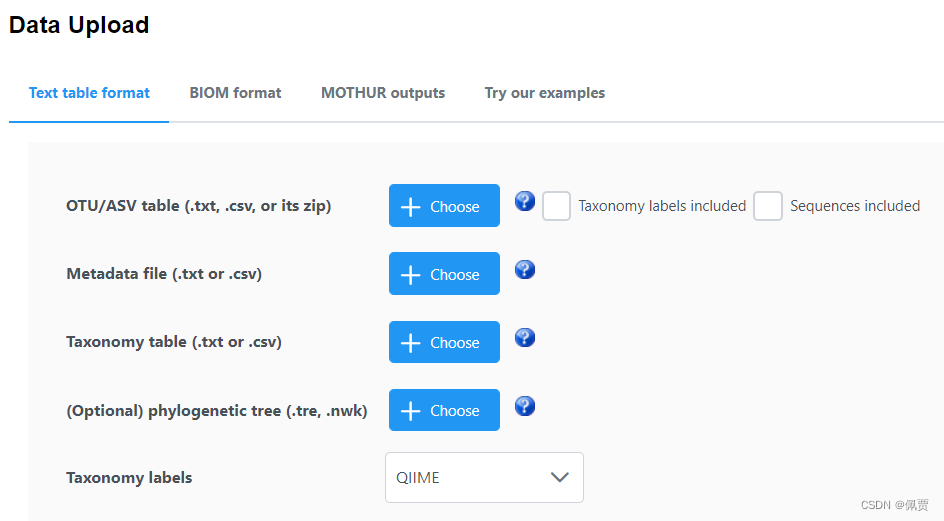944x521 pixels.
Task: Check the Sequences included box
Action: (768, 206)
